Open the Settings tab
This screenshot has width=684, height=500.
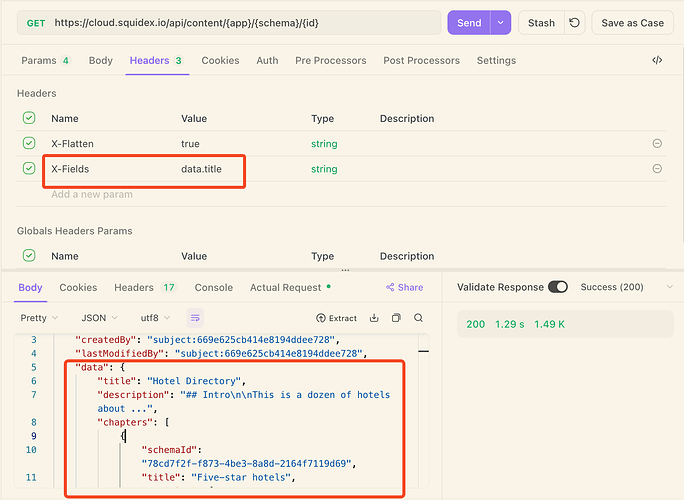point(496,61)
